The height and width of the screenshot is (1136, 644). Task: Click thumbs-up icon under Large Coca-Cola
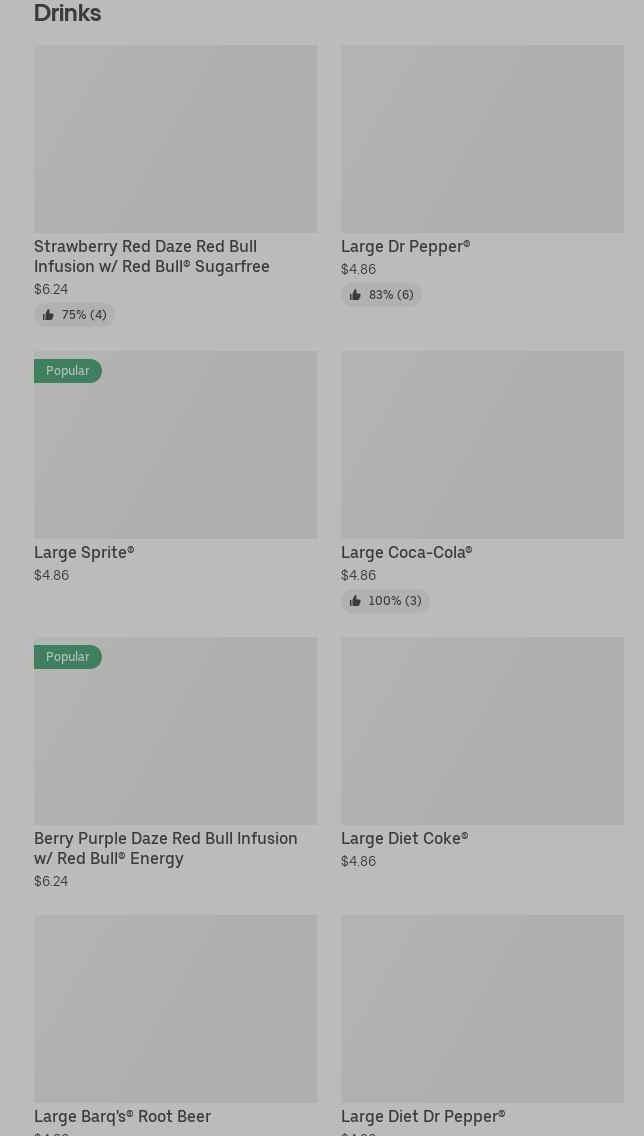(355, 601)
